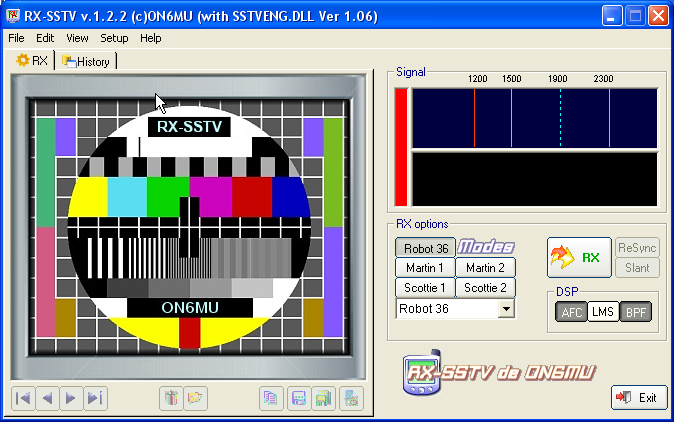674x422 pixels.
Task: Click the red signal level meter
Action: [x=401, y=147]
